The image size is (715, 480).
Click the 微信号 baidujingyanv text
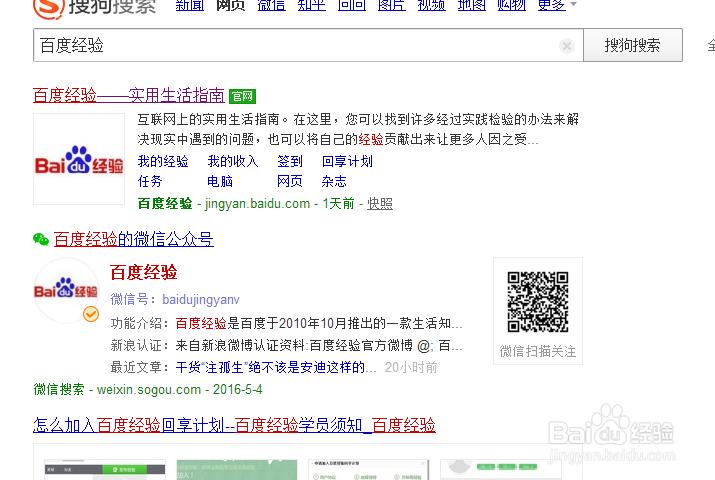[x=175, y=299]
